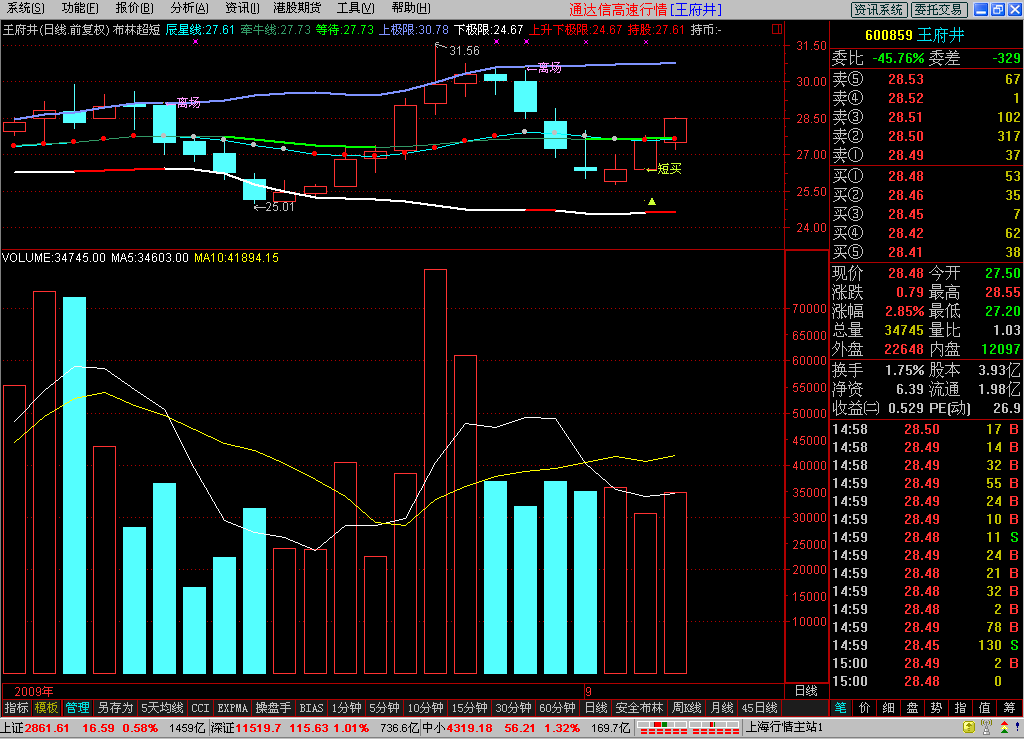This screenshot has width=1024, height=739.
Task: Select the 盘 tab in right panel
Action: coord(913,708)
